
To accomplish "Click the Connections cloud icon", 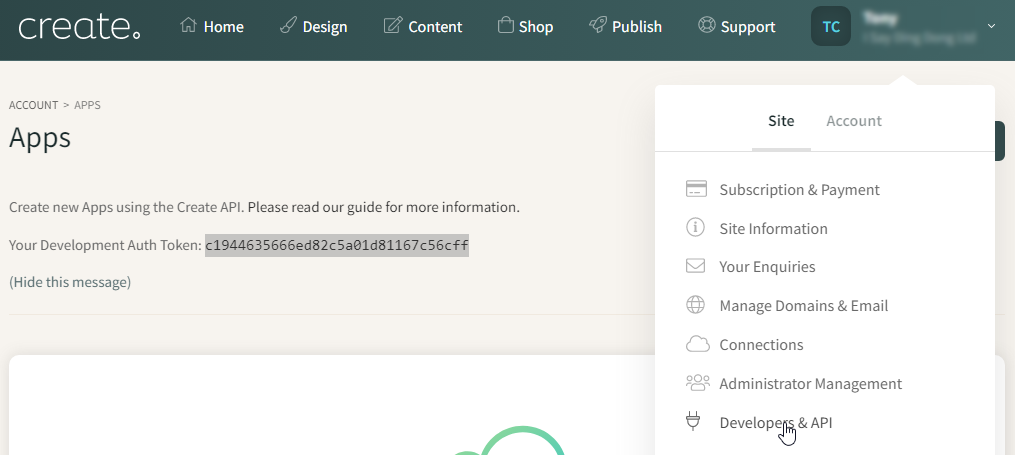I will click(x=697, y=344).
